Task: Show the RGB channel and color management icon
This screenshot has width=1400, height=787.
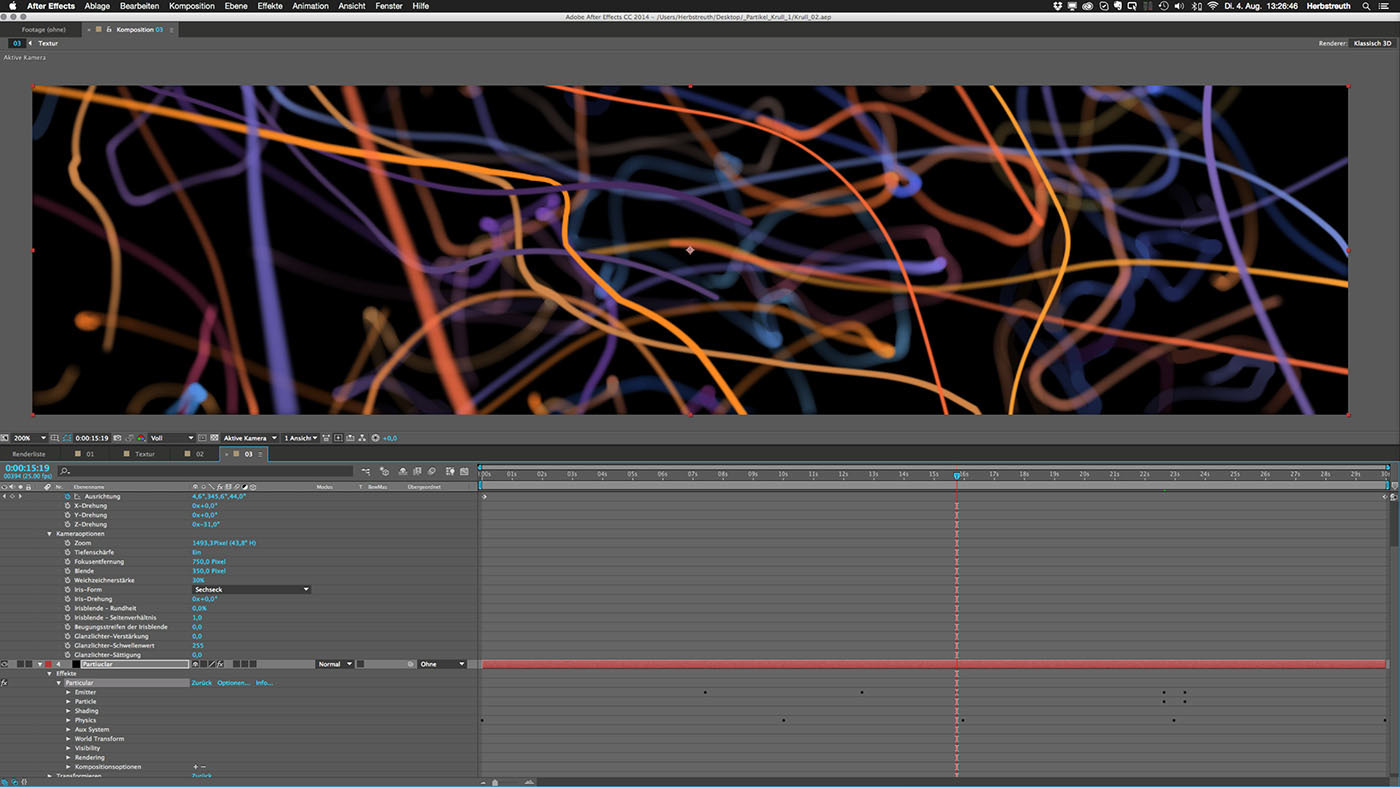Action: (140, 438)
